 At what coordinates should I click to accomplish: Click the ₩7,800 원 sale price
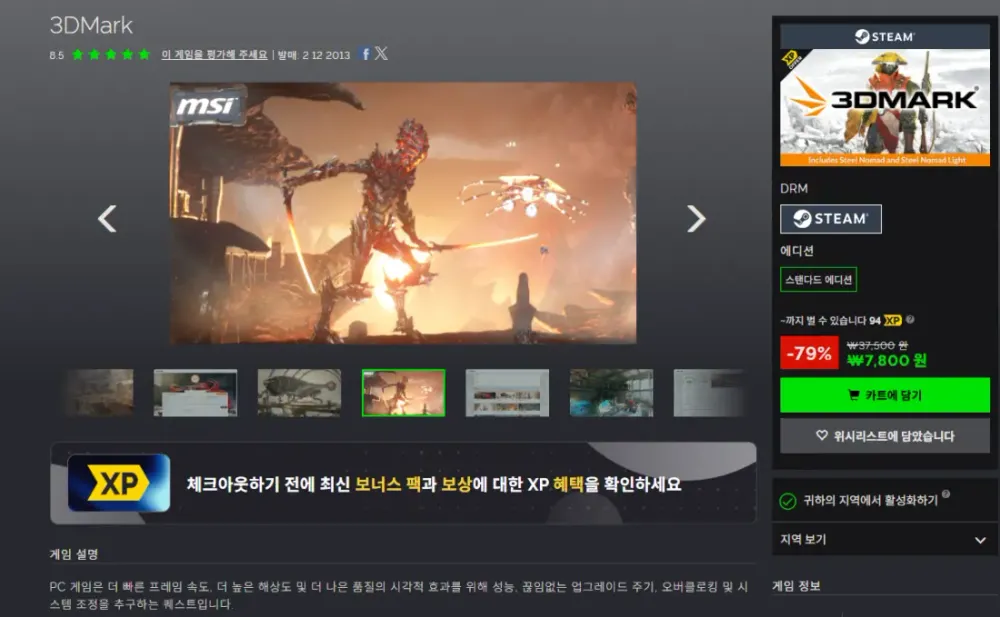(x=886, y=361)
